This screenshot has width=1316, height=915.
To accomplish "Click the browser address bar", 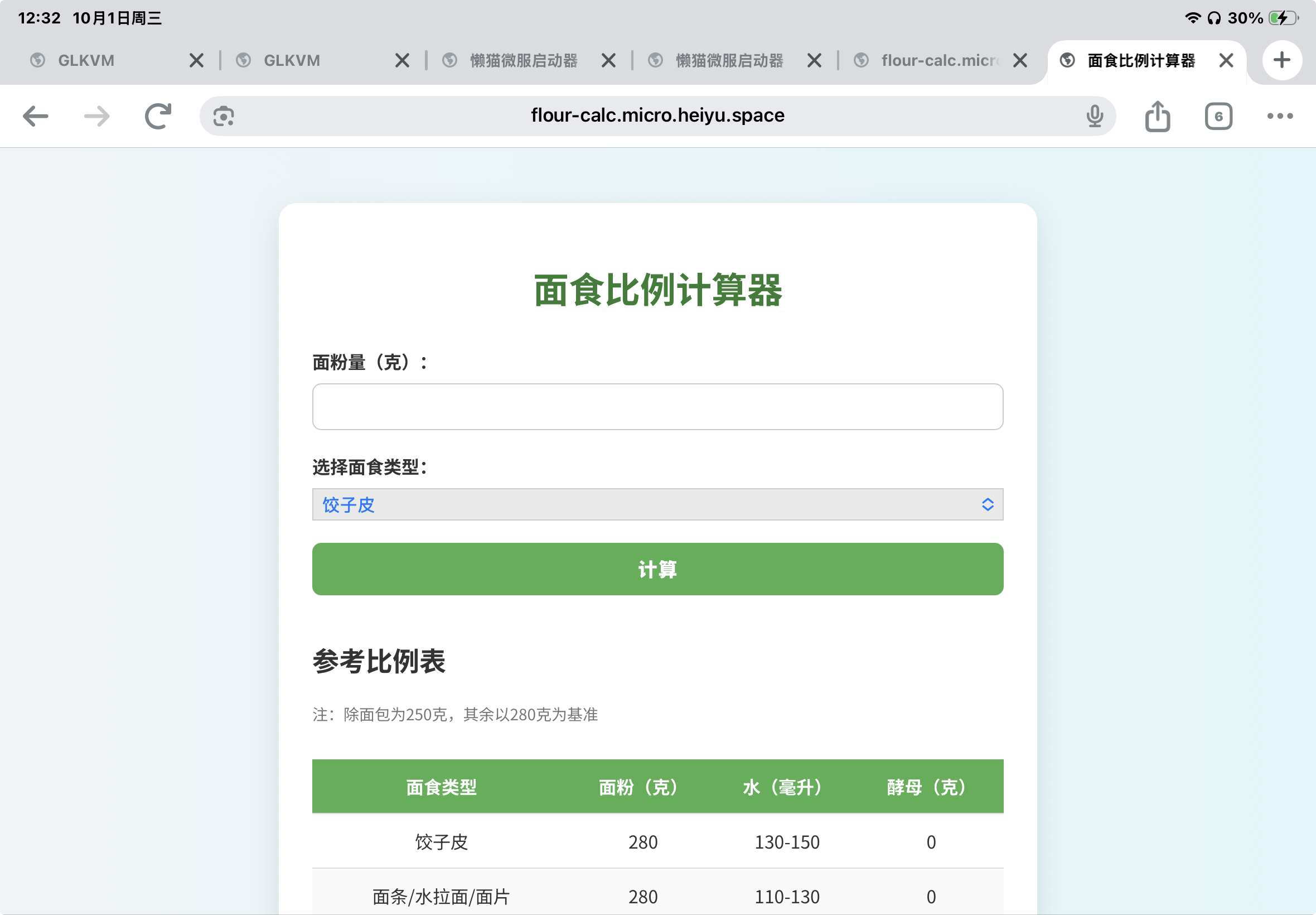I will (657, 115).
